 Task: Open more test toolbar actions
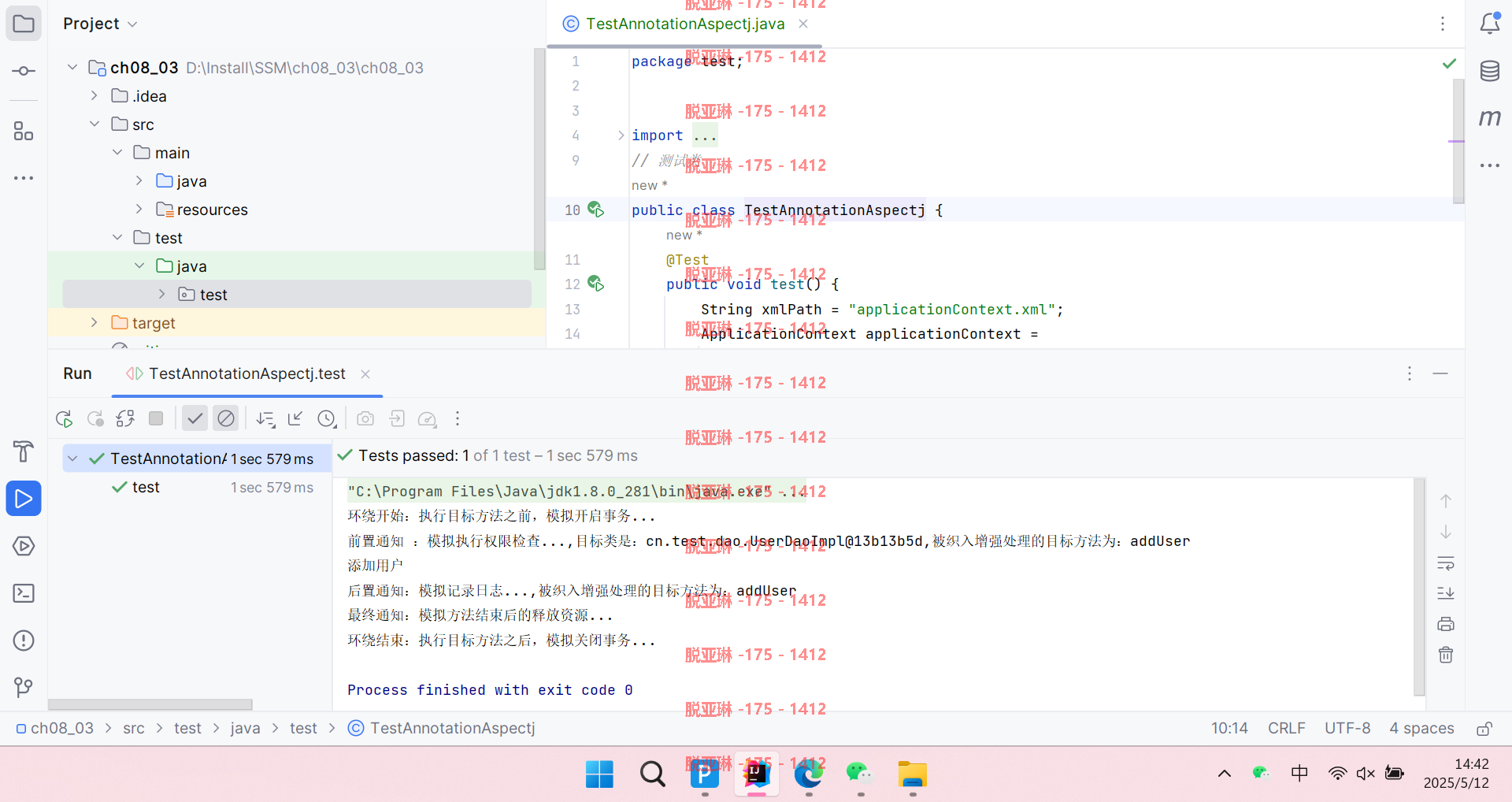pyautogui.click(x=458, y=419)
